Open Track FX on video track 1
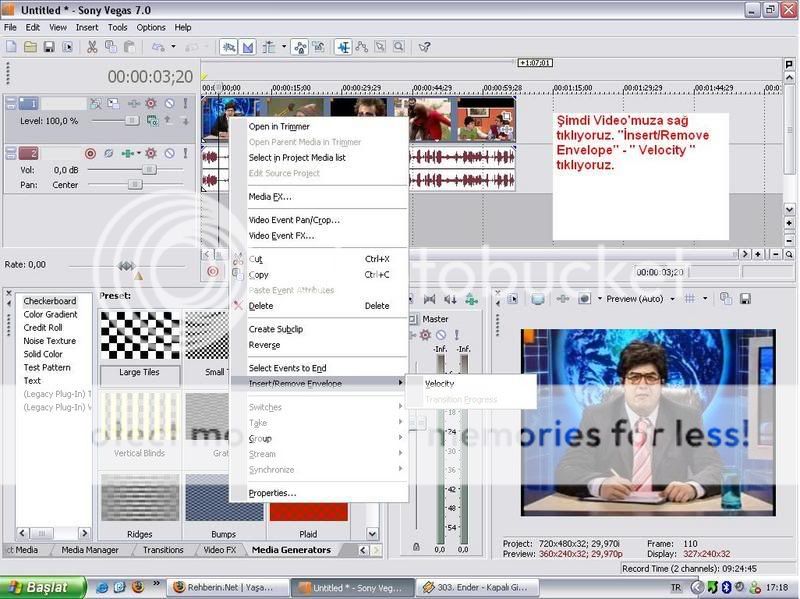800x599 pixels. (x=151, y=104)
